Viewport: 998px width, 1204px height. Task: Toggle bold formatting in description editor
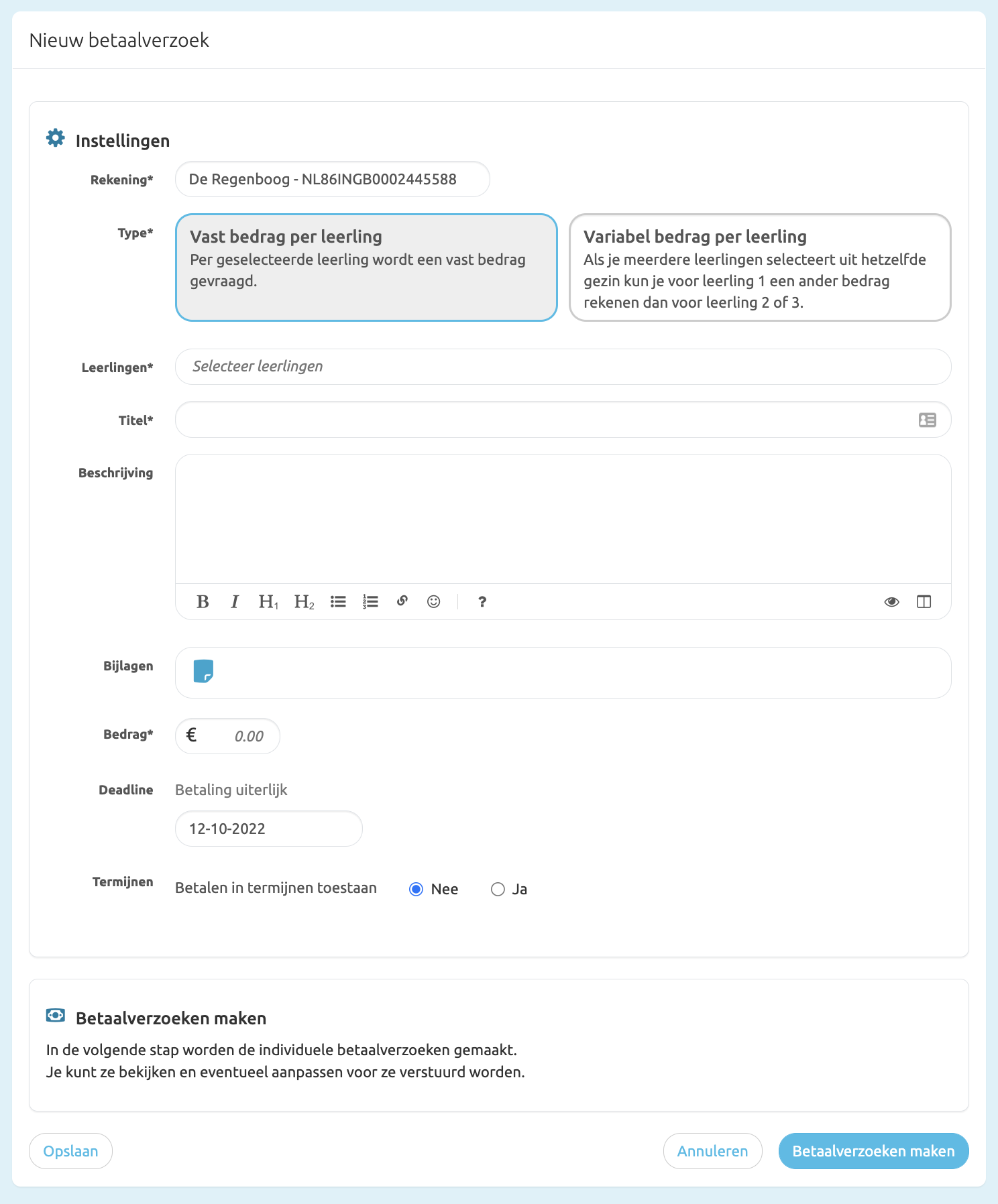pos(203,602)
